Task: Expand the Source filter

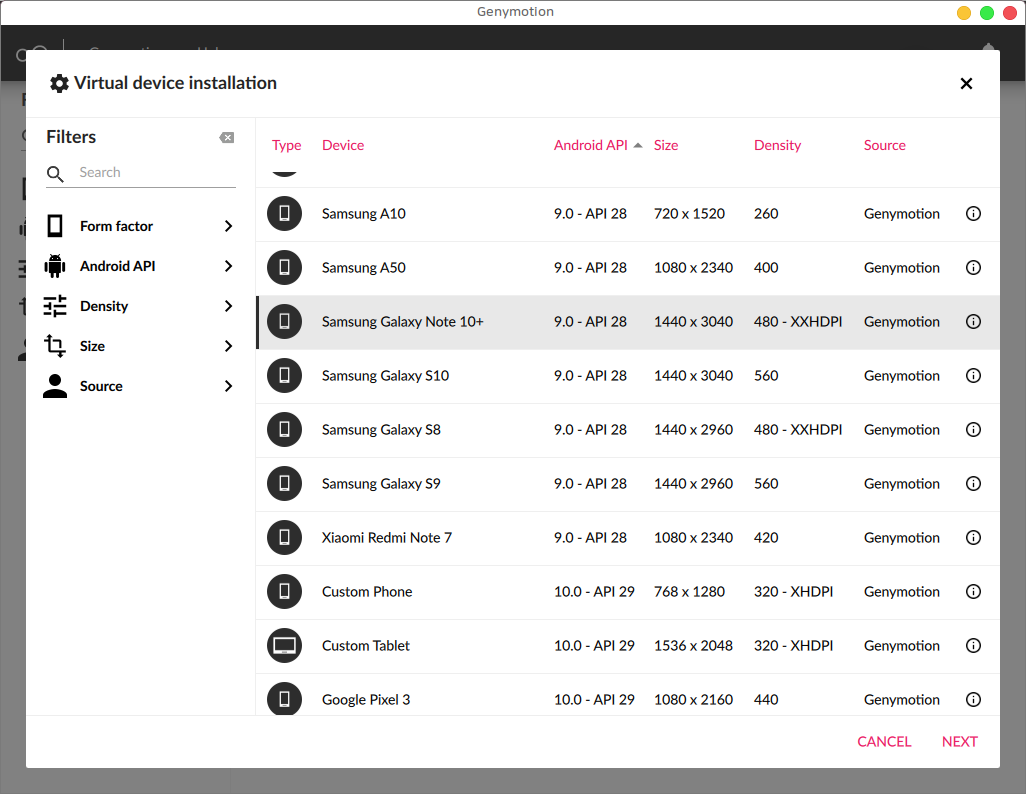Action: pyautogui.click(x=140, y=386)
